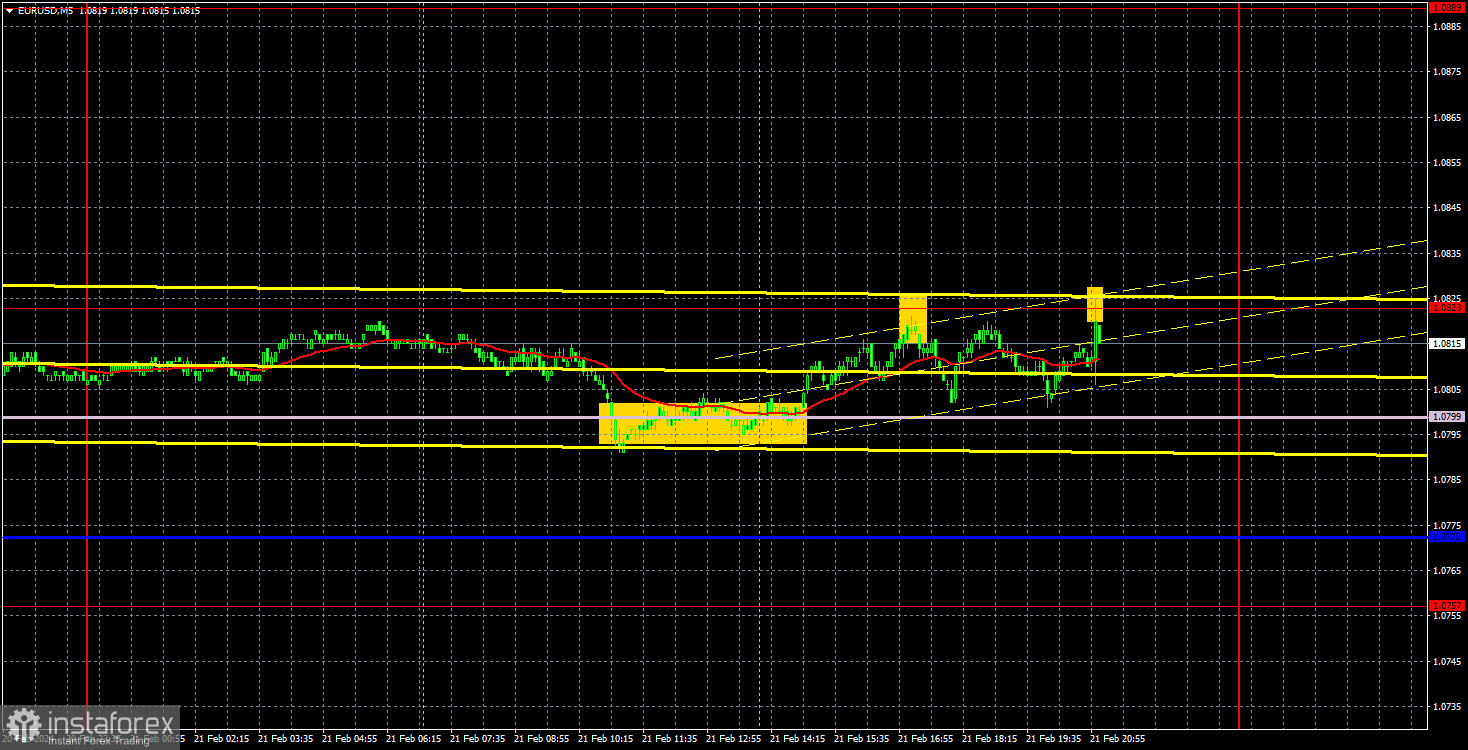The width and height of the screenshot is (1468, 750).
Task: Click the 21 Feb 03:35 time label
Action: coord(285,739)
